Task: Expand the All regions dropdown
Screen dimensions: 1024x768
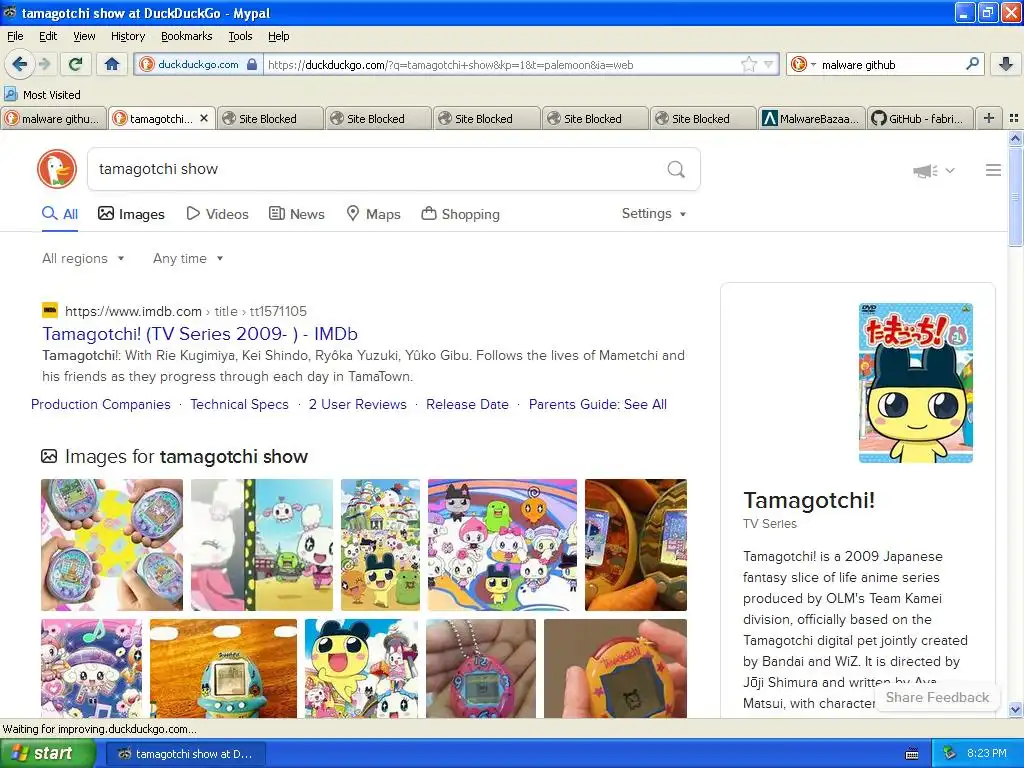Action: pos(83,259)
